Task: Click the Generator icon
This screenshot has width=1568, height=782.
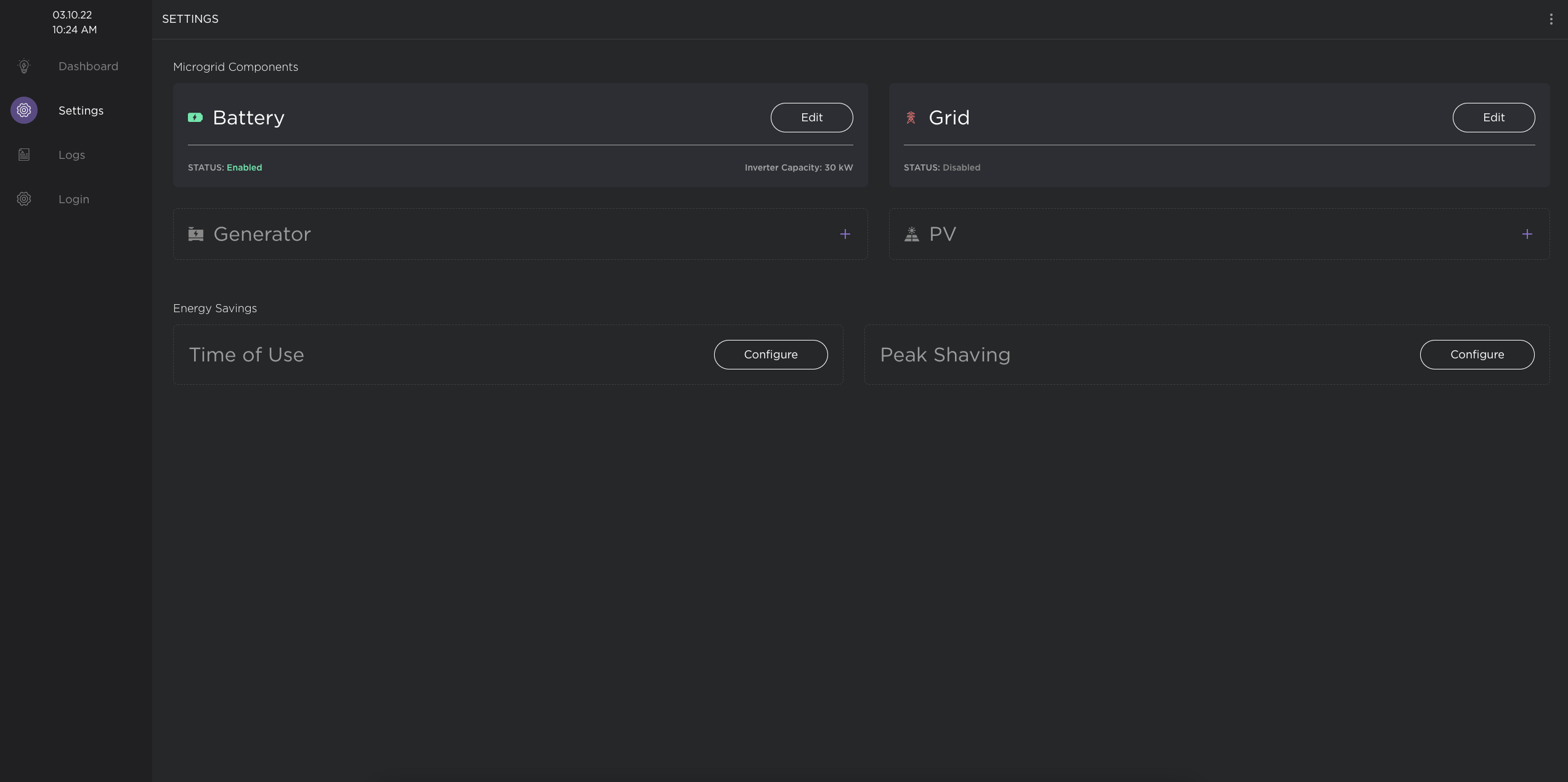Action: click(x=196, y=234)
